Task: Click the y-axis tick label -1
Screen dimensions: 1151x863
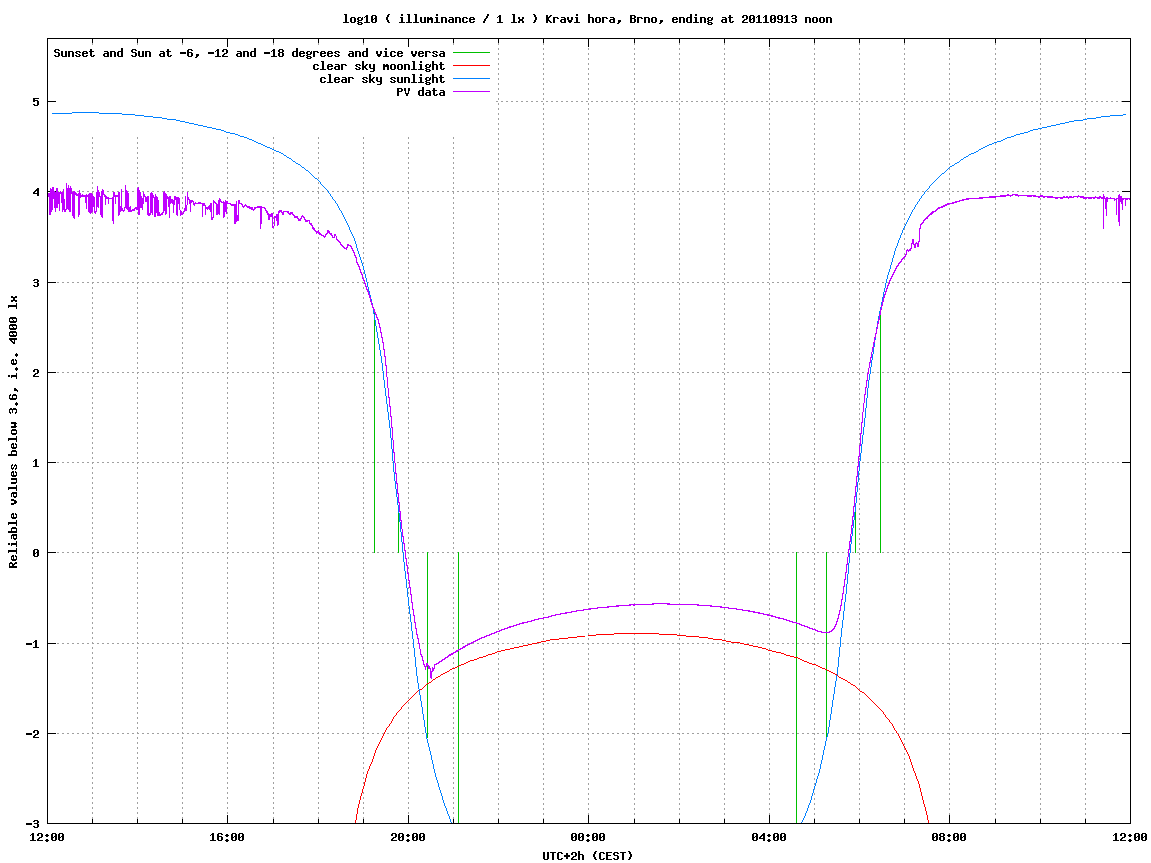Action: (x=33, y=644)
